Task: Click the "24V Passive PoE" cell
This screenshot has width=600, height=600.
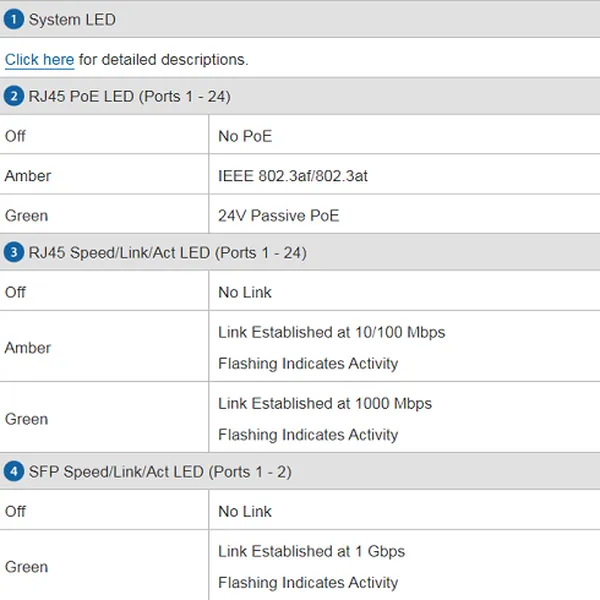Action: (x=278, y=216)
